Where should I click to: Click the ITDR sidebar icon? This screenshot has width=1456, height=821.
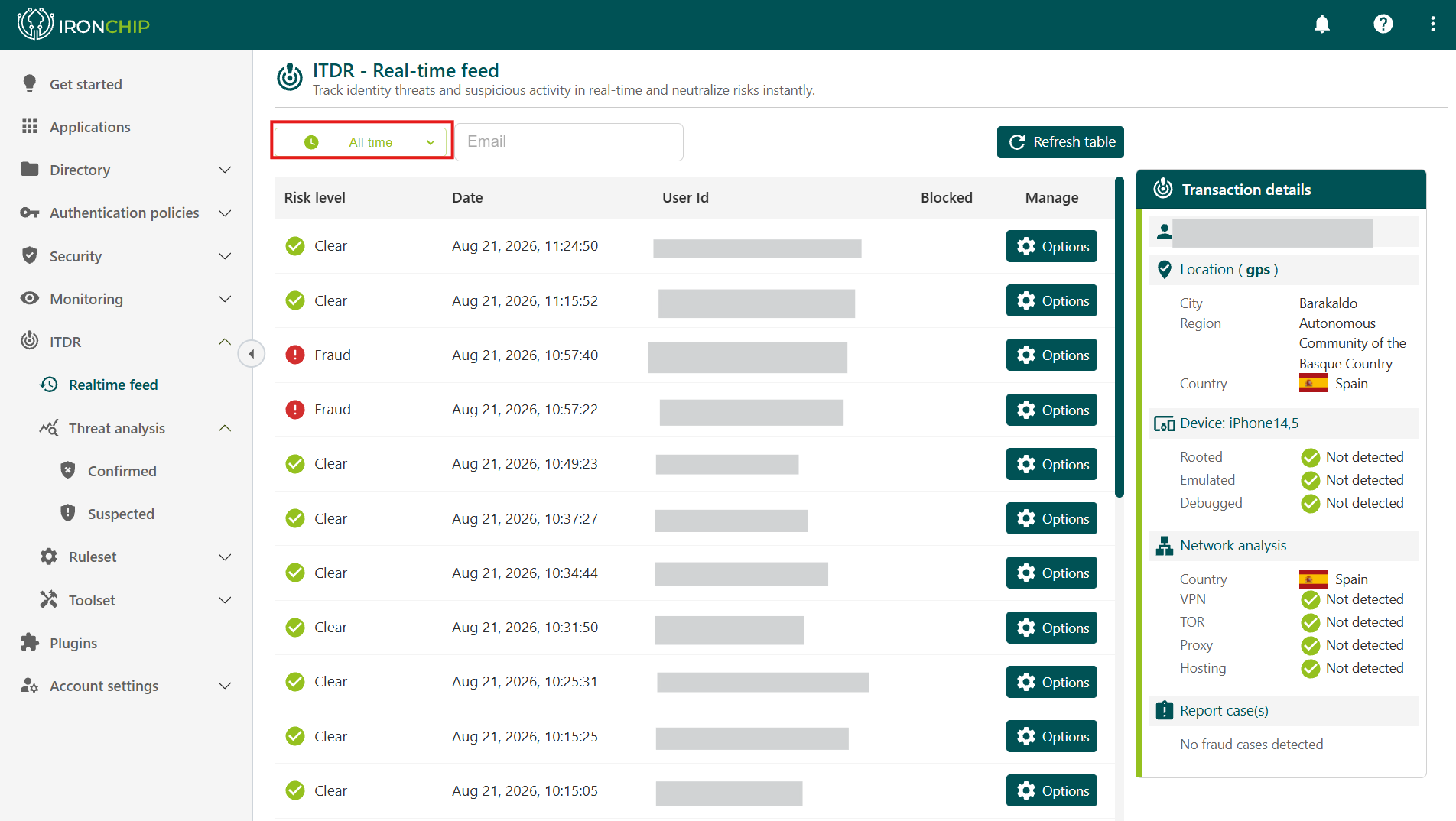[30, 341]
